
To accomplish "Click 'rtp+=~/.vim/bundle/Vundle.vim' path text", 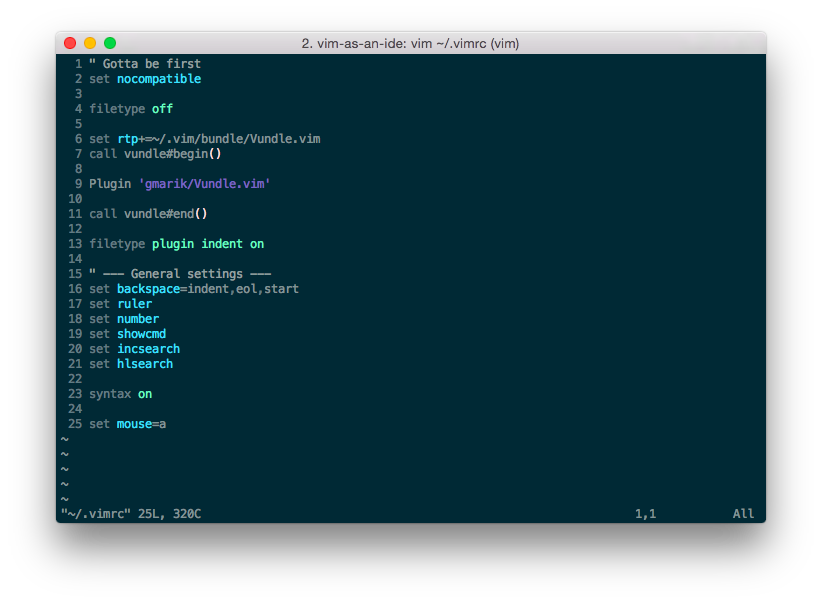I will (x=219, y=139).
